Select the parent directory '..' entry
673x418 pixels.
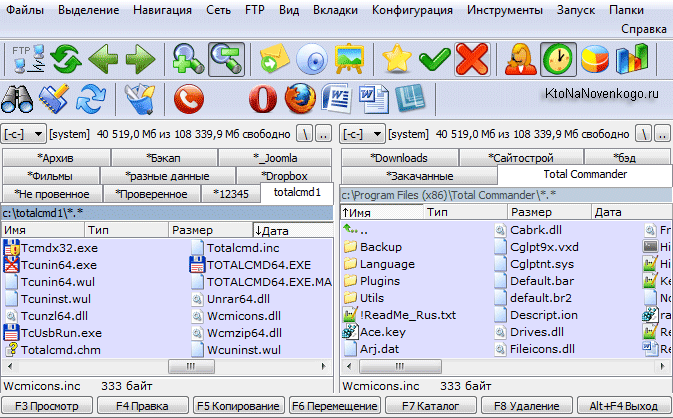click(x=355, y=230)
